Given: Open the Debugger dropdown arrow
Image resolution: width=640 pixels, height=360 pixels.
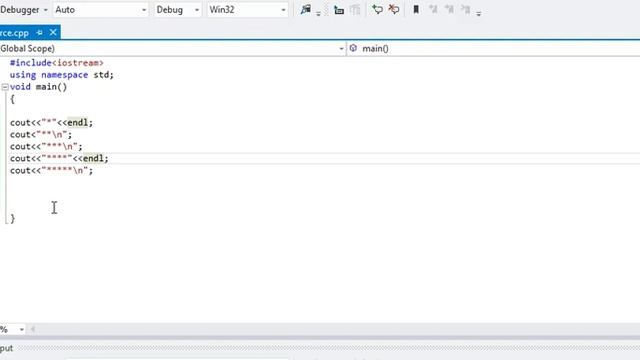Looking at the screenshot, I should coord(45,10).
